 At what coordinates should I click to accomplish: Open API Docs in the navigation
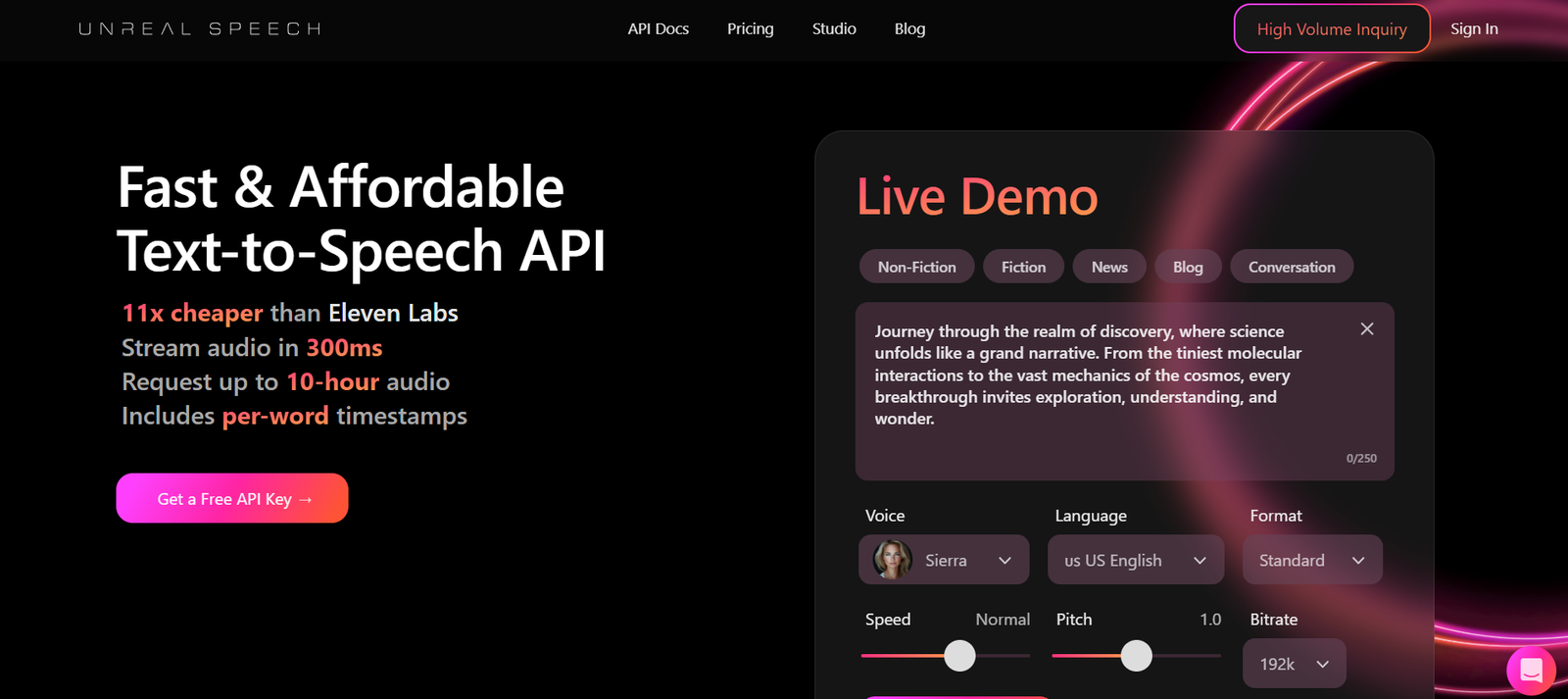[x=659, y=29]
